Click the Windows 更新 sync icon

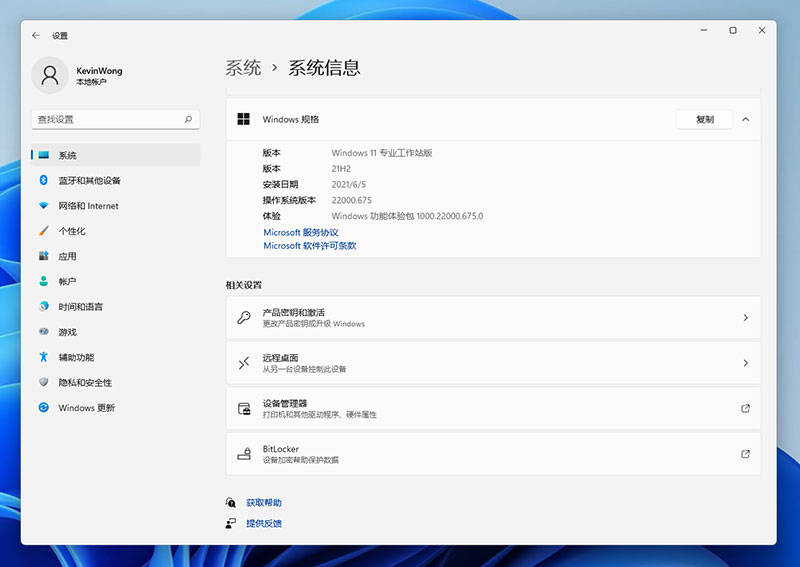point(44,407)
